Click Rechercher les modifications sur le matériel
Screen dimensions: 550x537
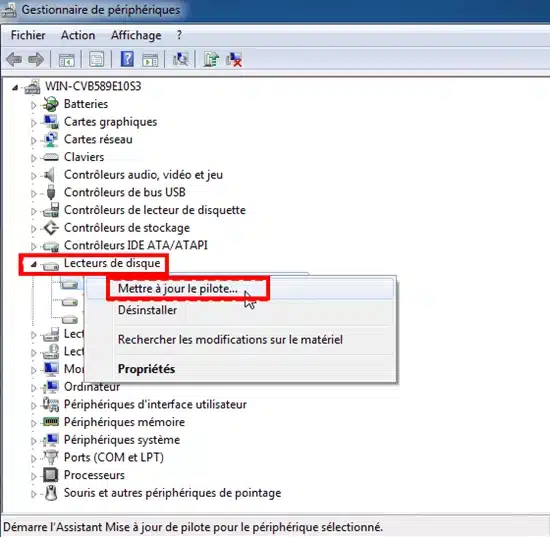coord(230,340)
